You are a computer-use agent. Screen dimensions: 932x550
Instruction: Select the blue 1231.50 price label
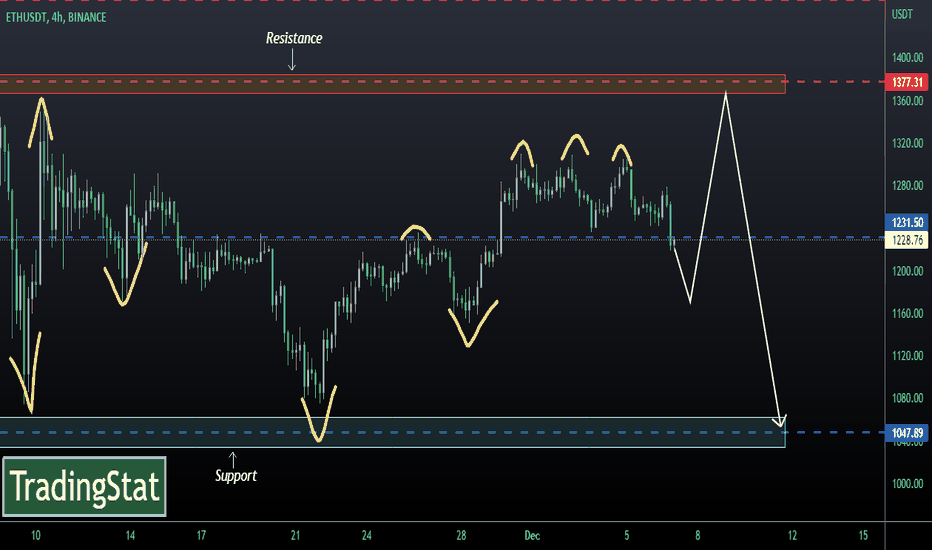(x=906, y=222)
